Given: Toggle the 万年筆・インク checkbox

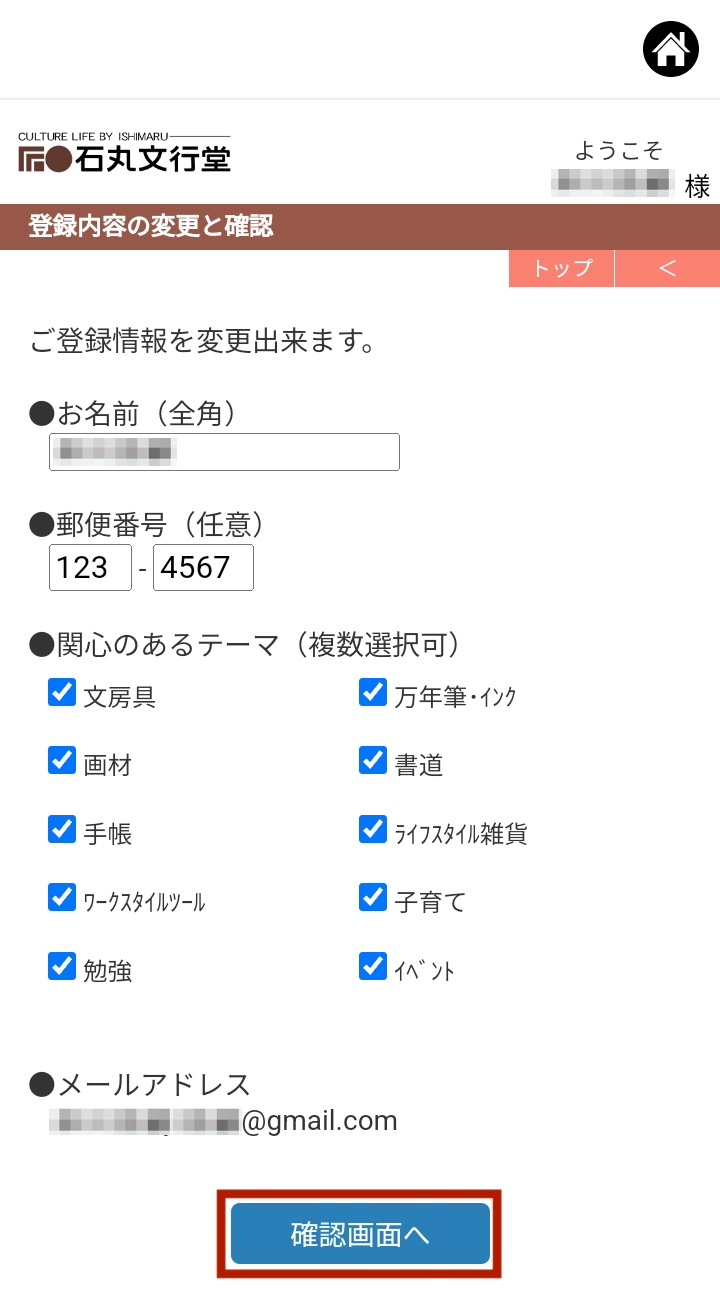Looking at the screenshot, I should 373,692.
